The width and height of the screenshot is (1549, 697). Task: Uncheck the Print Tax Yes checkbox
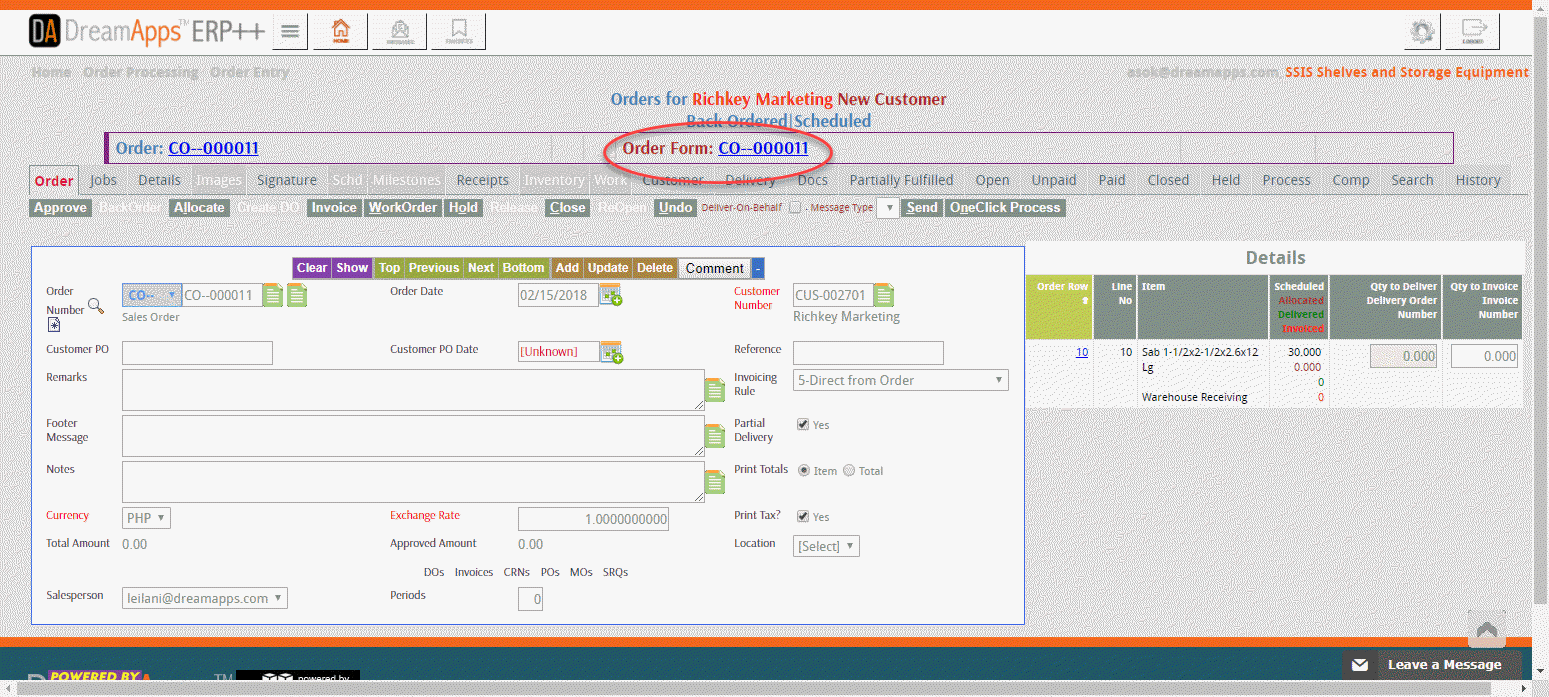tap(803, 517)
